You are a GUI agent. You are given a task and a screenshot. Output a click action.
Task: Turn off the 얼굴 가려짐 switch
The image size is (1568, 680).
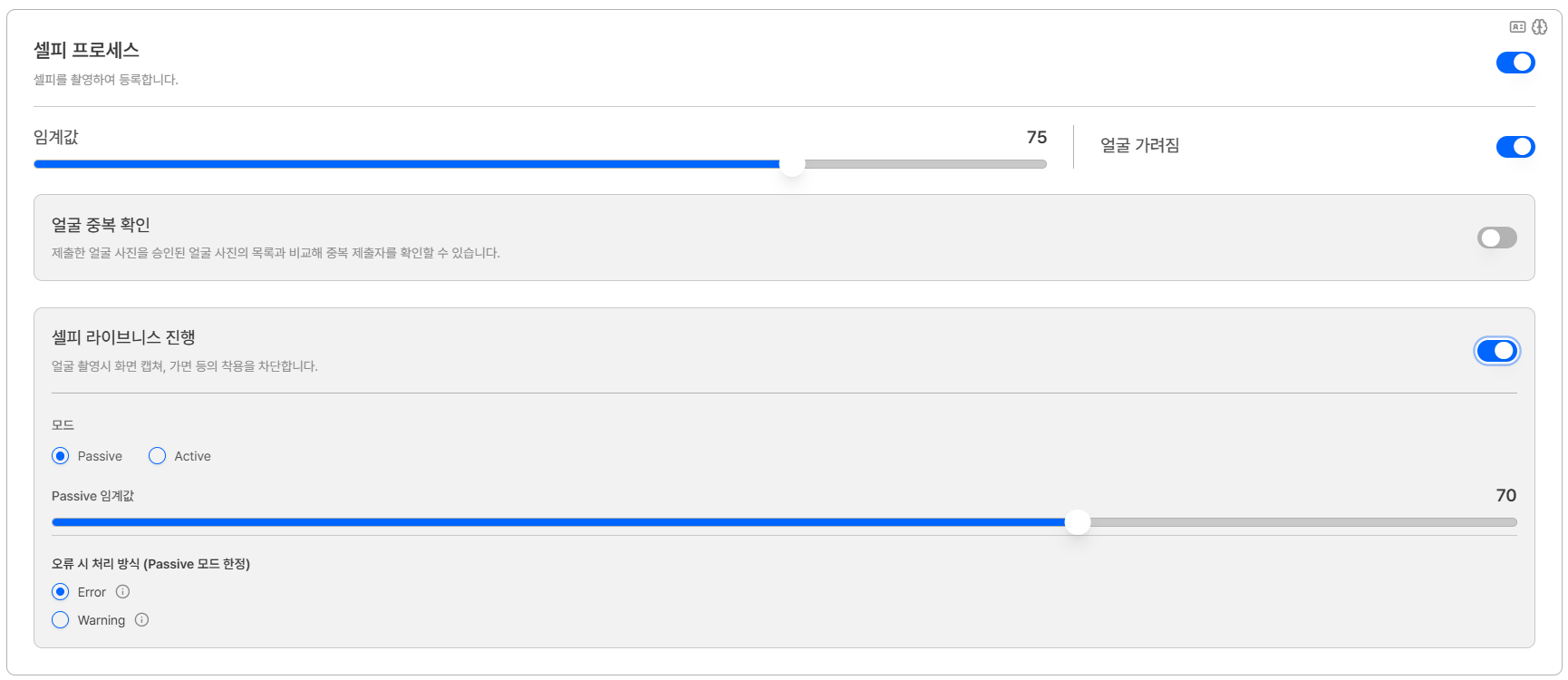(1515, 147)
